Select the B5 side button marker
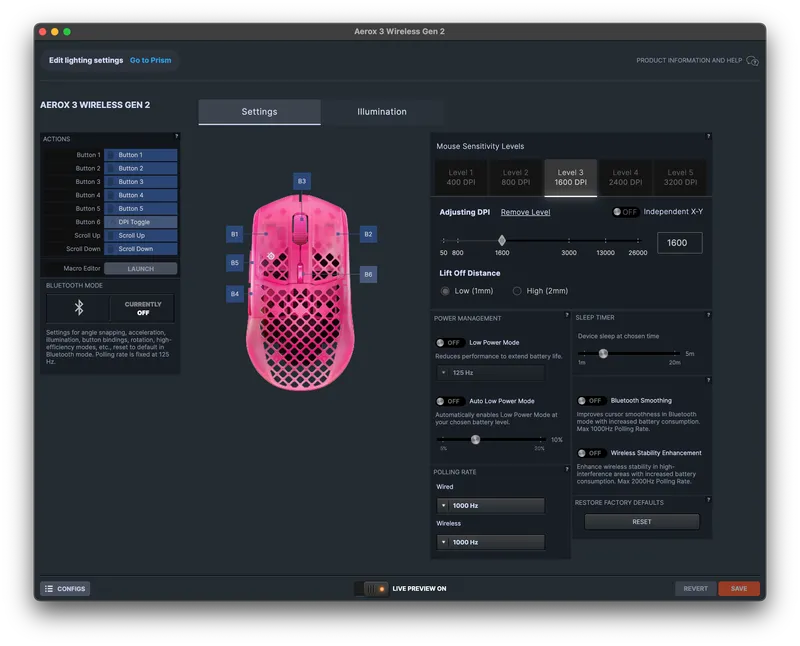800x646 pixels. coord(234,263)
